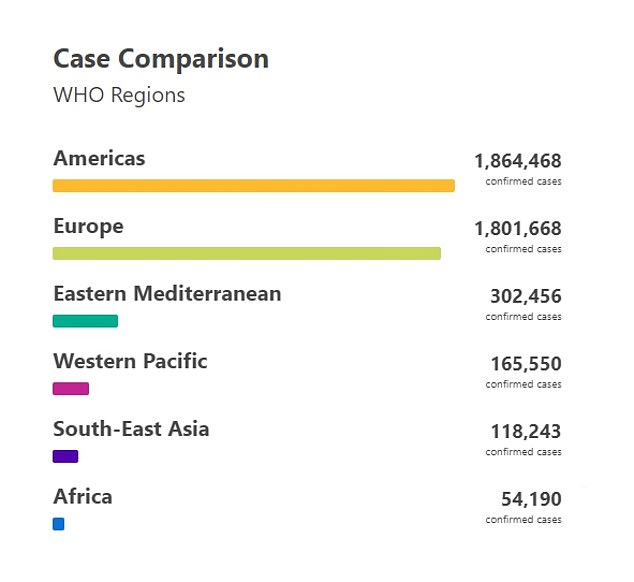Click the 1,864,468 Americas case count
This screenshot has height=582, width=634.
pyautogui.click(x=517, y=161)
